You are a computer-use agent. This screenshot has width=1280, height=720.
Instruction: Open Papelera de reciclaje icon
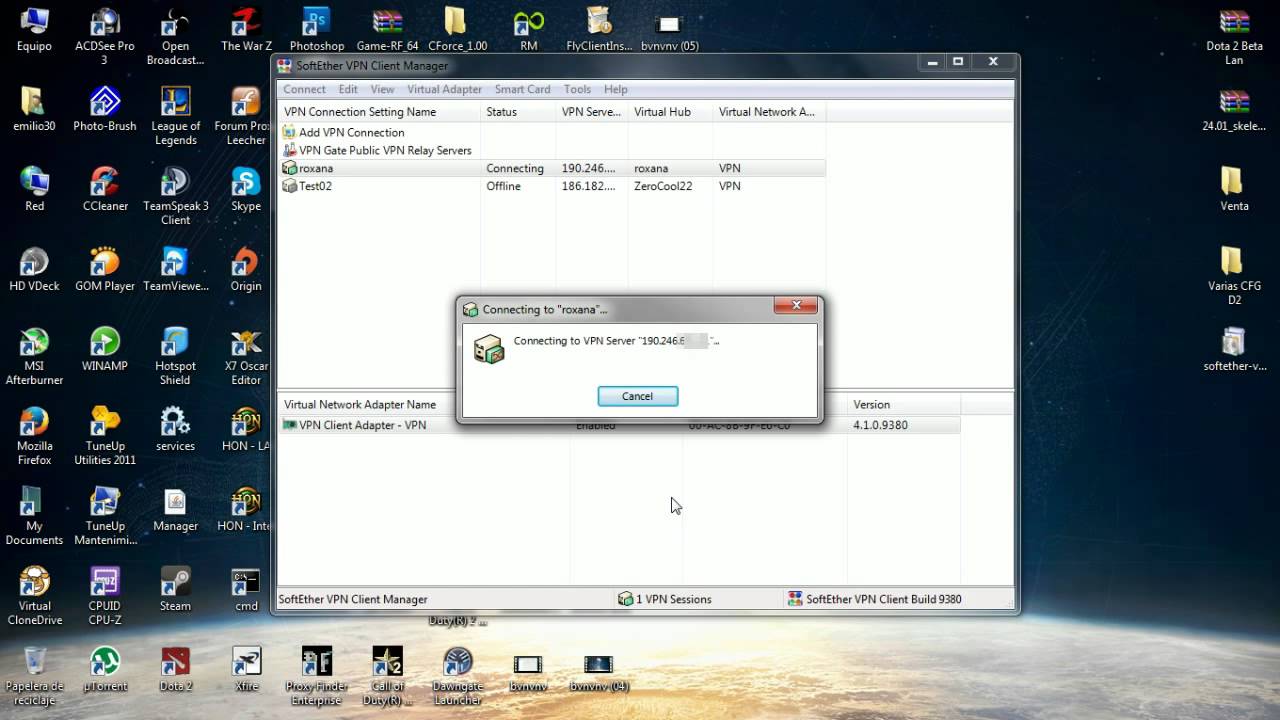(x=35, y=676)
